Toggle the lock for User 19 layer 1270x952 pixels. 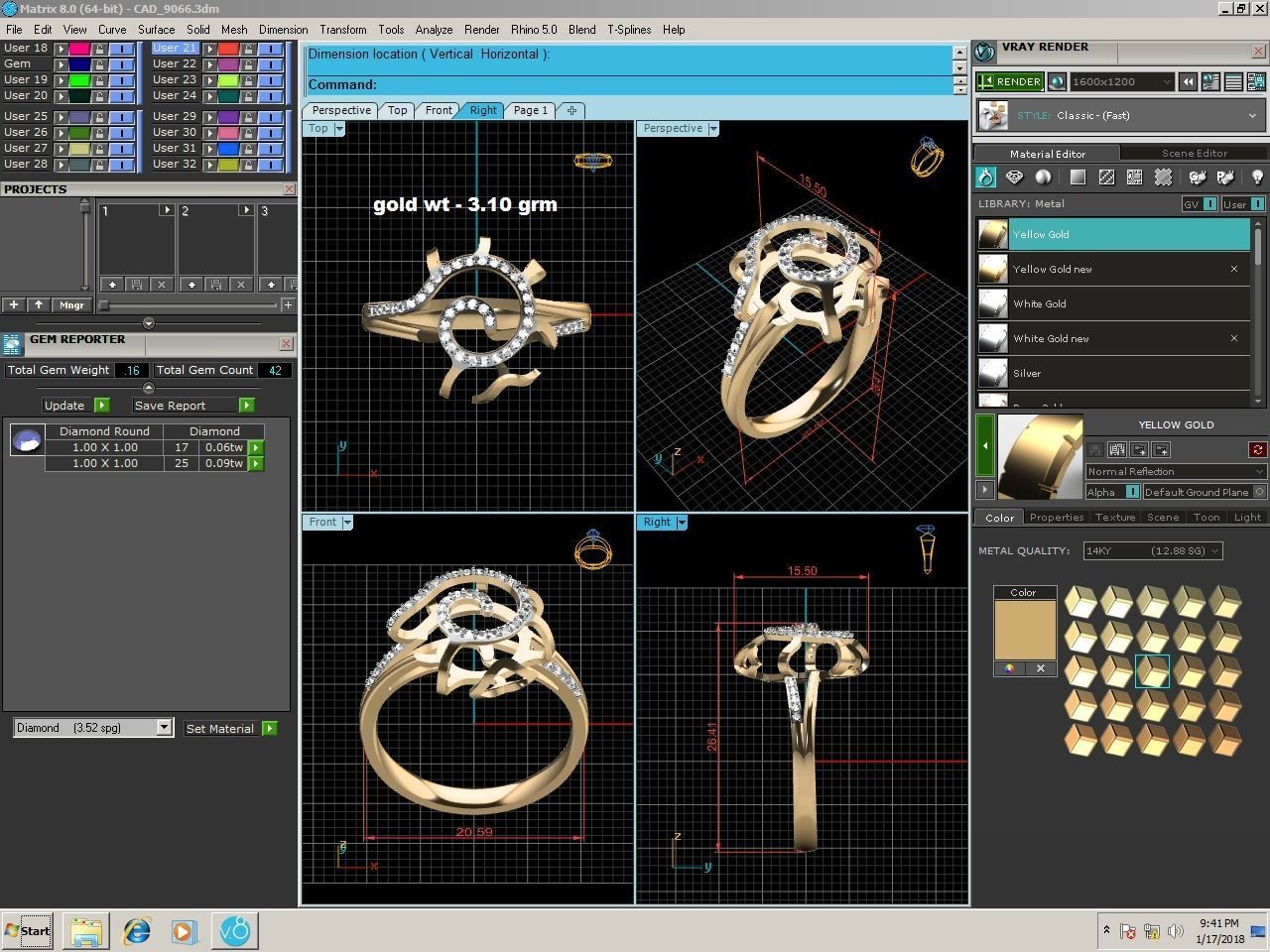click(99, 80)
